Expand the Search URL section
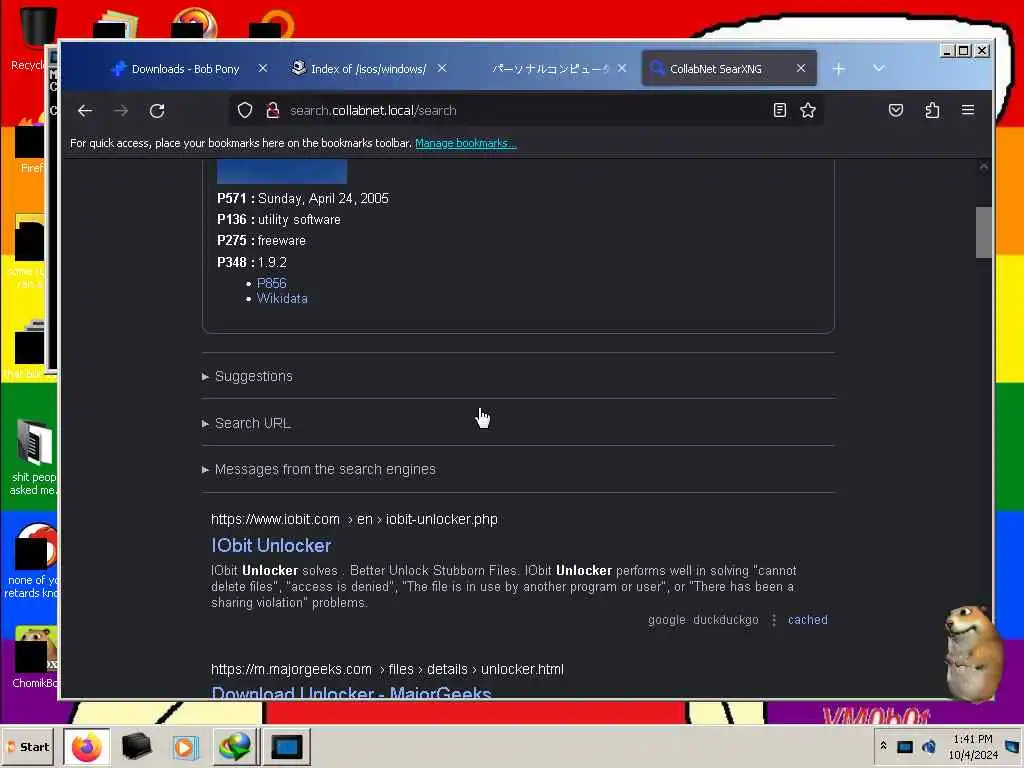The width and height of the screenshot is (1024, 768). click(253, 423)
